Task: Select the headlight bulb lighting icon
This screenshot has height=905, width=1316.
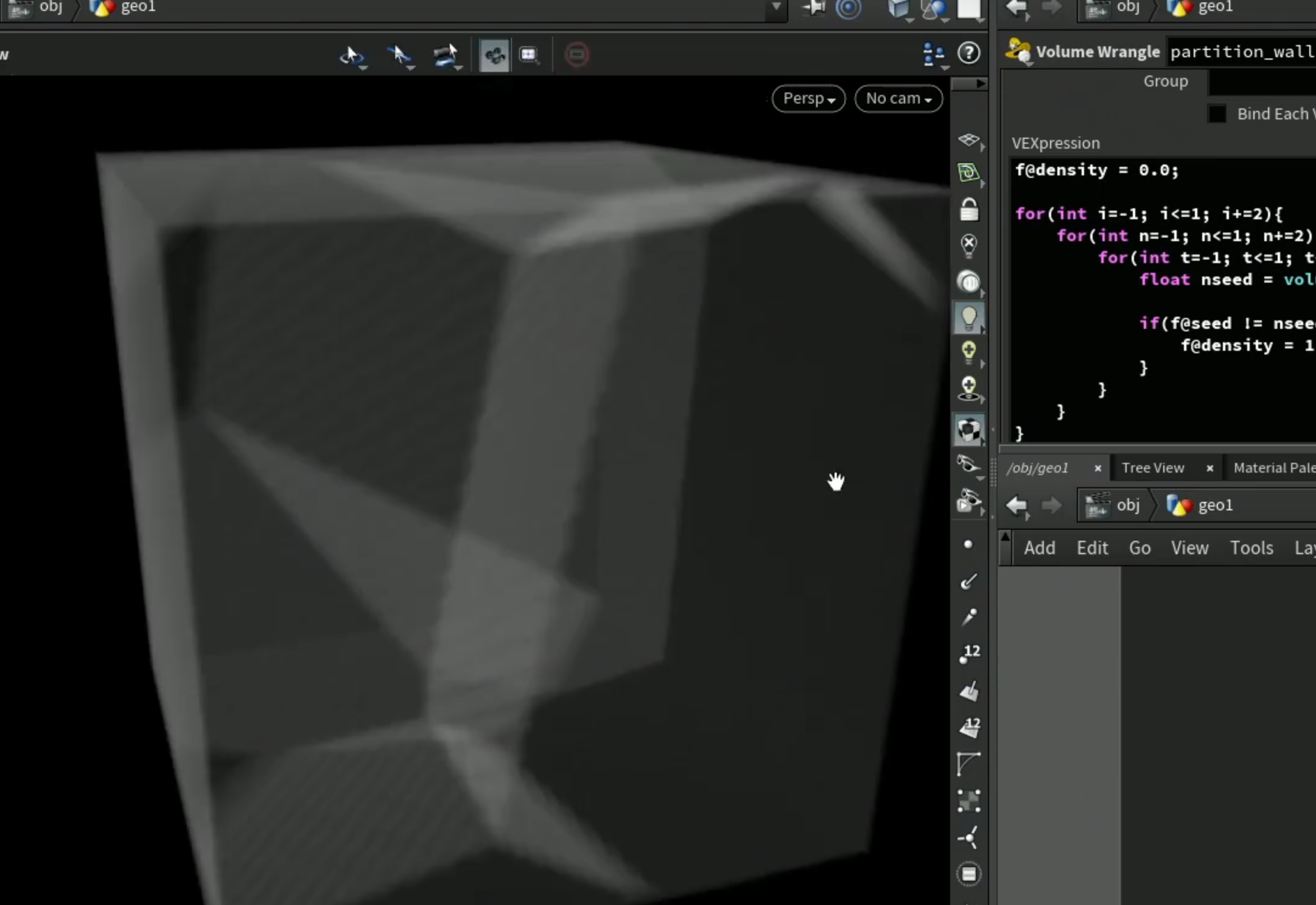Action: 968,318
